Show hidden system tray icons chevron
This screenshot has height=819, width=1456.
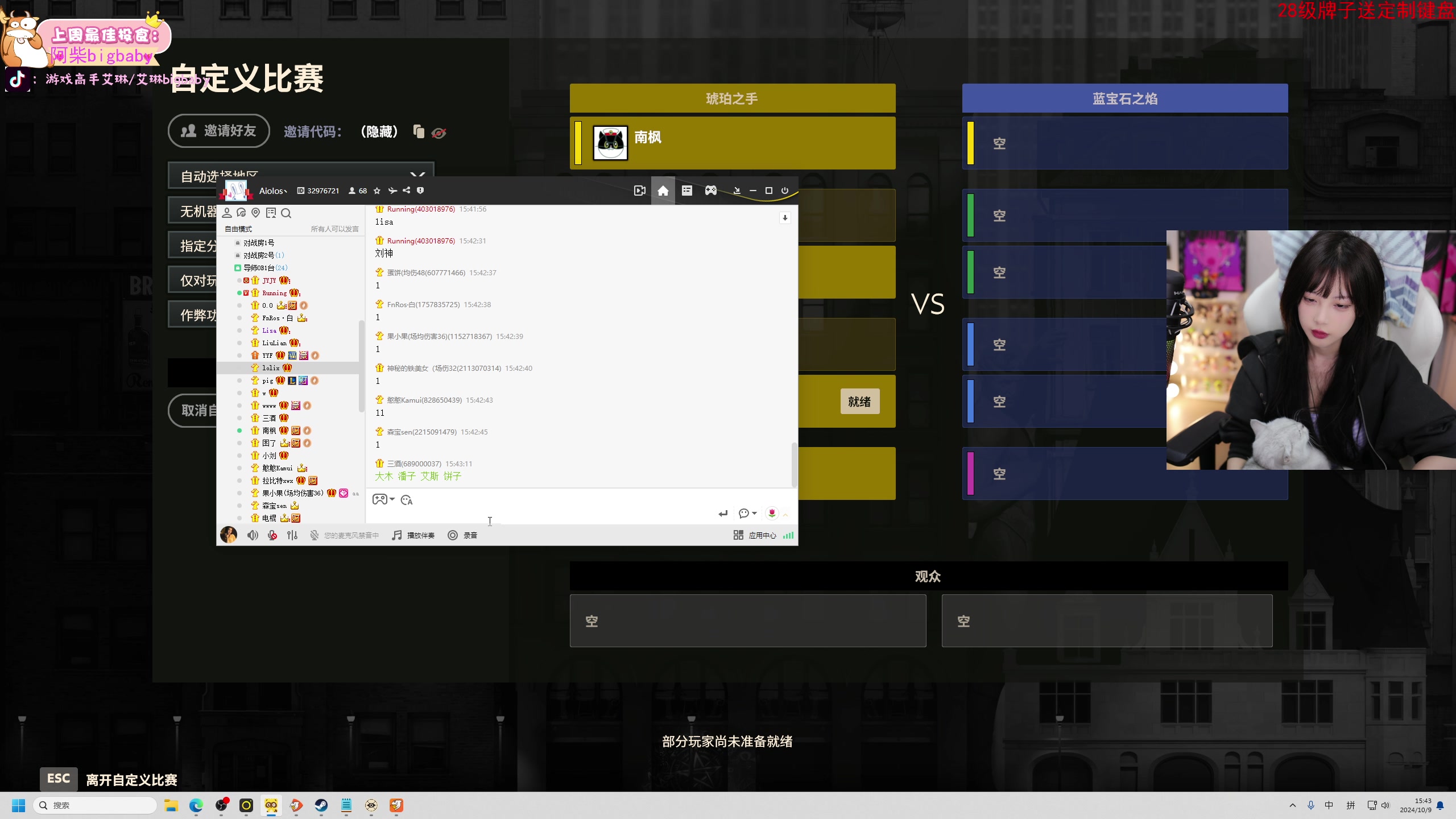tap(1293, 805)
